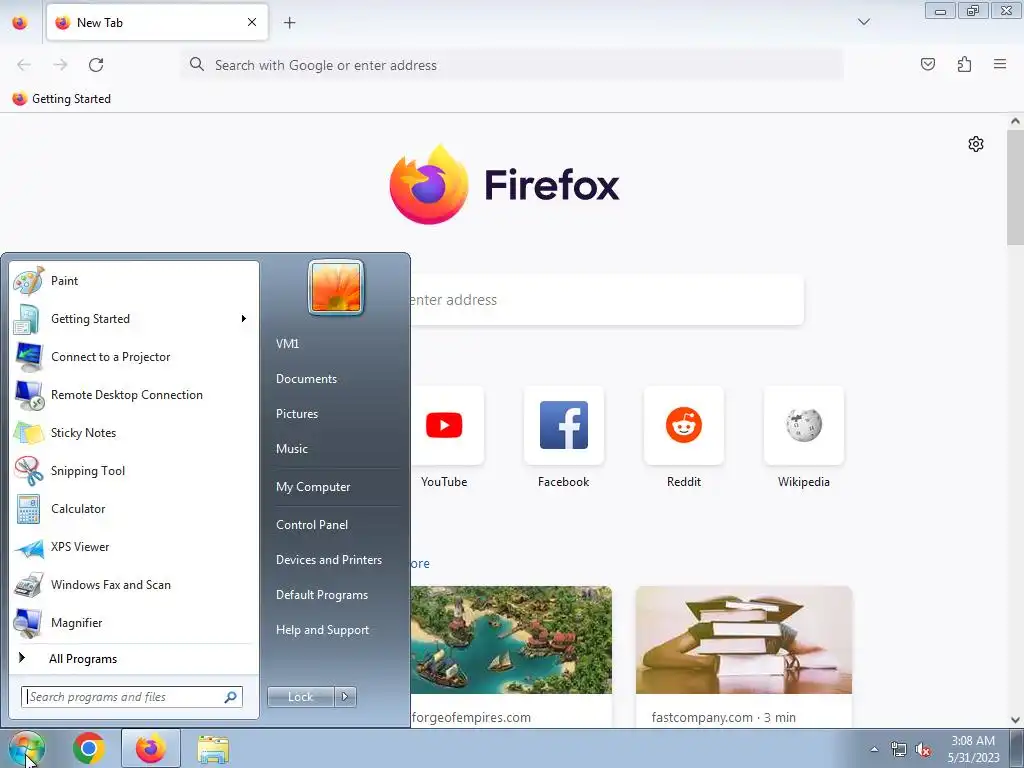The image size is (1024, 768).
Task: Click the Lock button
Action: (300, 697)
